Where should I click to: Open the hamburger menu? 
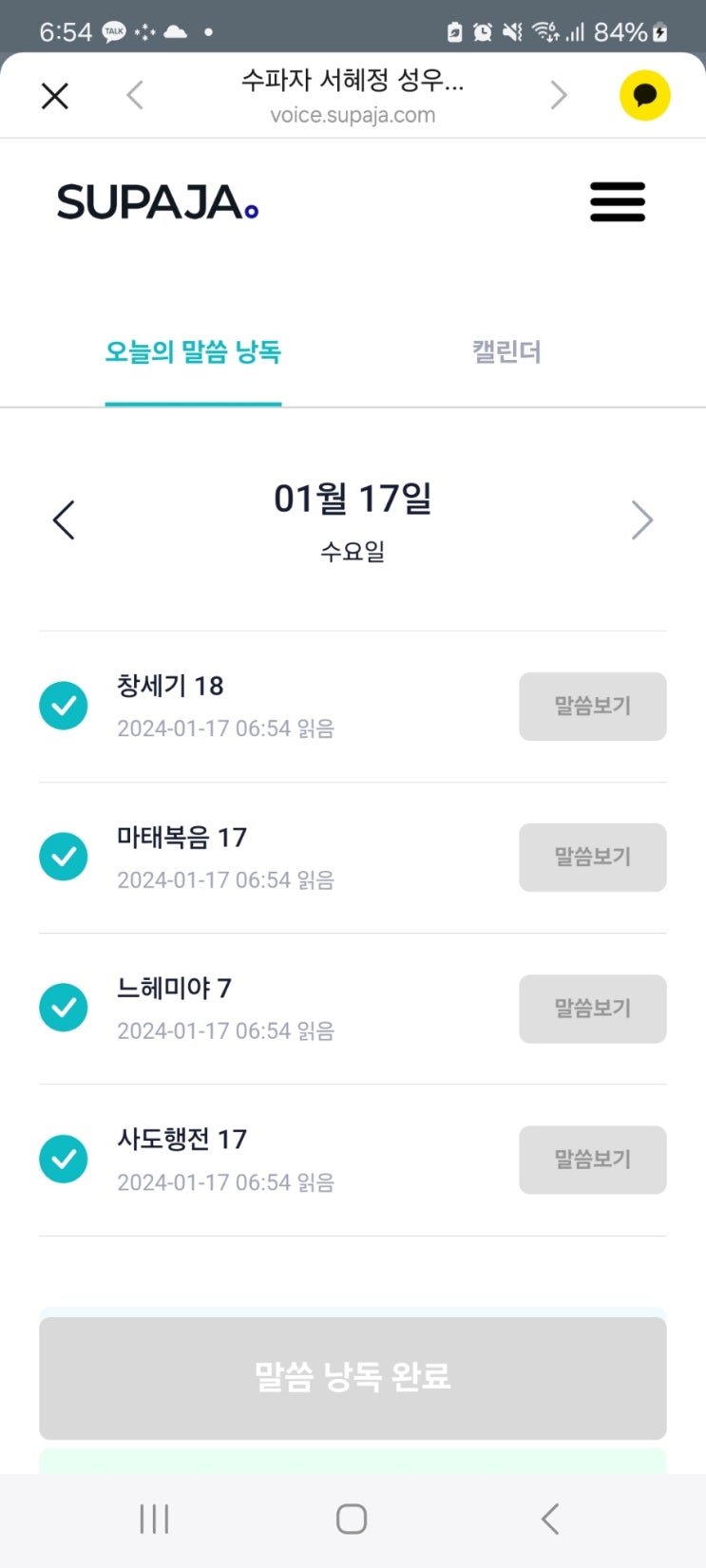coord(618,202)
